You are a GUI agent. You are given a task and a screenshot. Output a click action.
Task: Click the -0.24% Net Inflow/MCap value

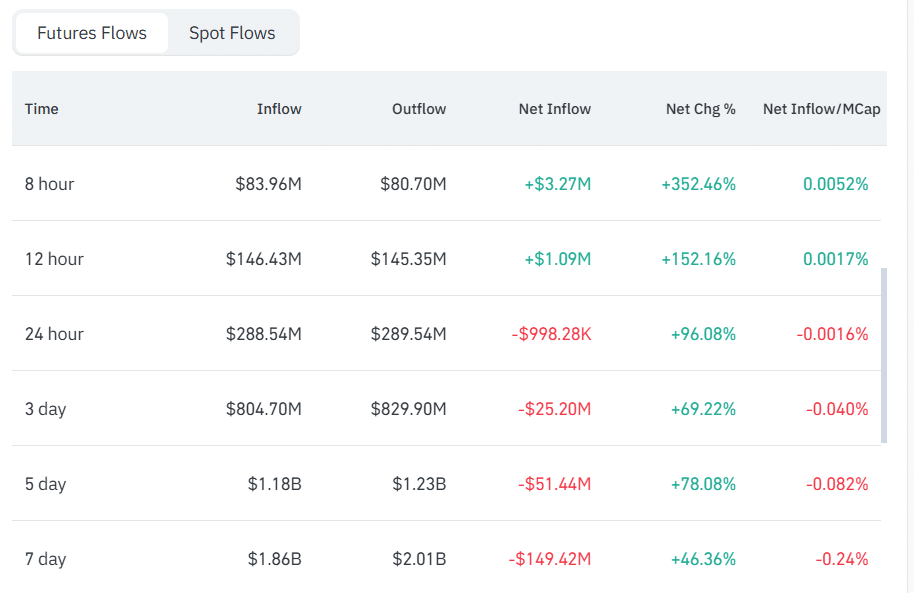point(842,559)
